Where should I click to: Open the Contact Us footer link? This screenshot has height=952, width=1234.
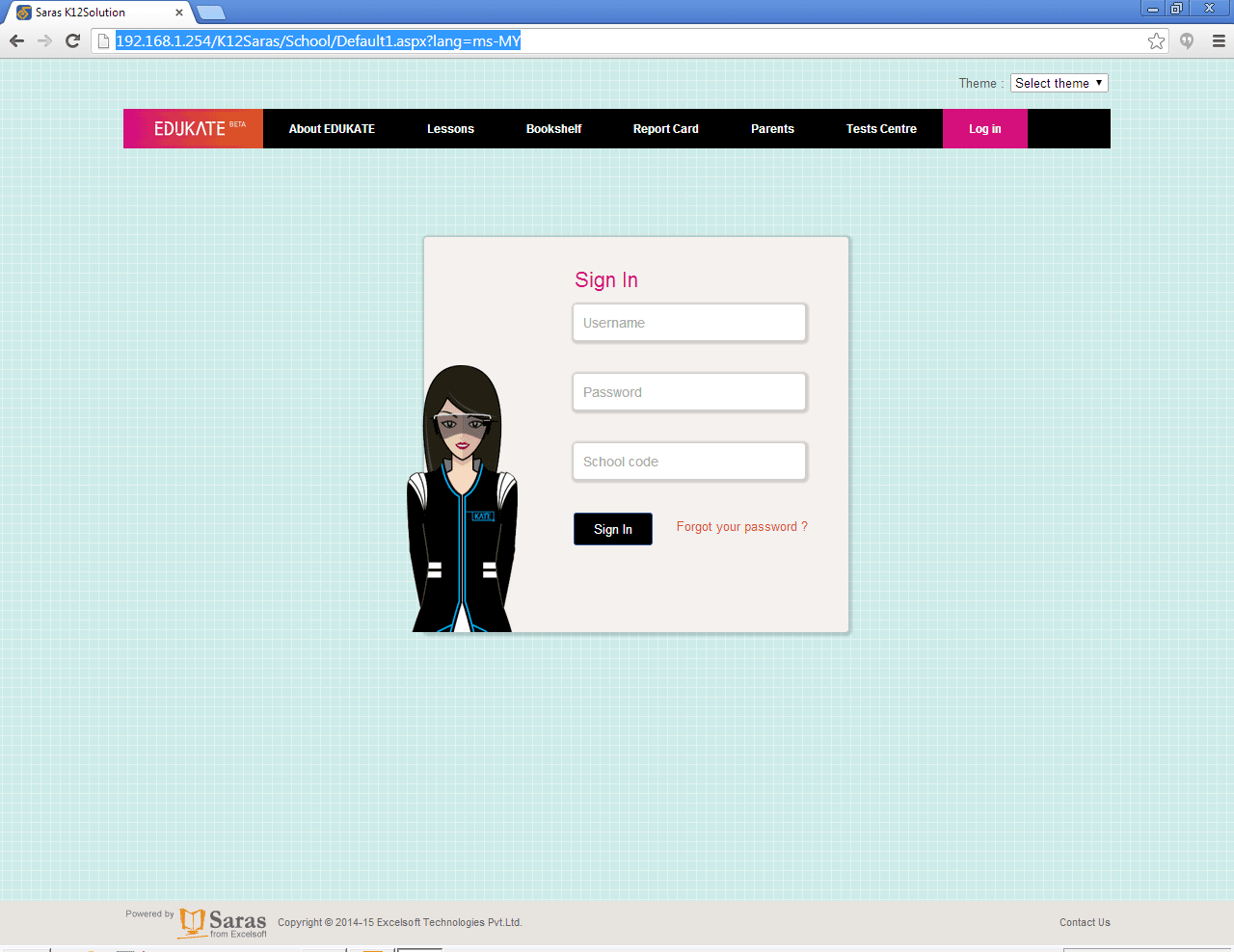(1085, 922)
